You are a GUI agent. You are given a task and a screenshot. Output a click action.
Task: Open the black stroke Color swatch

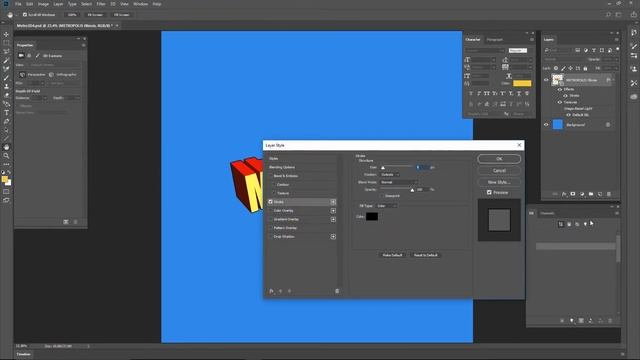372,216
